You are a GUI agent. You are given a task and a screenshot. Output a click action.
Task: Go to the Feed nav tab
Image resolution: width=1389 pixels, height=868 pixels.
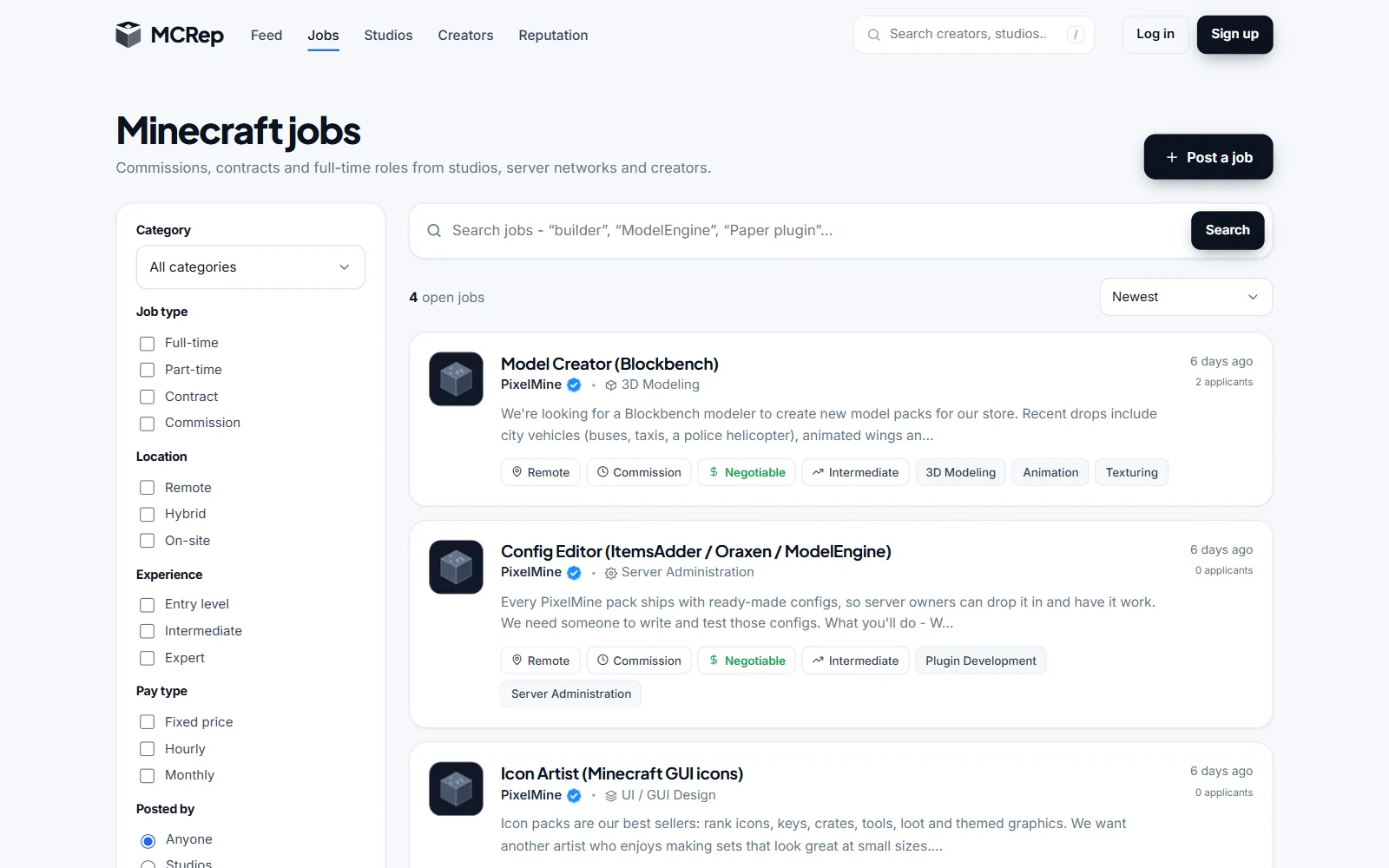[267, 36]
